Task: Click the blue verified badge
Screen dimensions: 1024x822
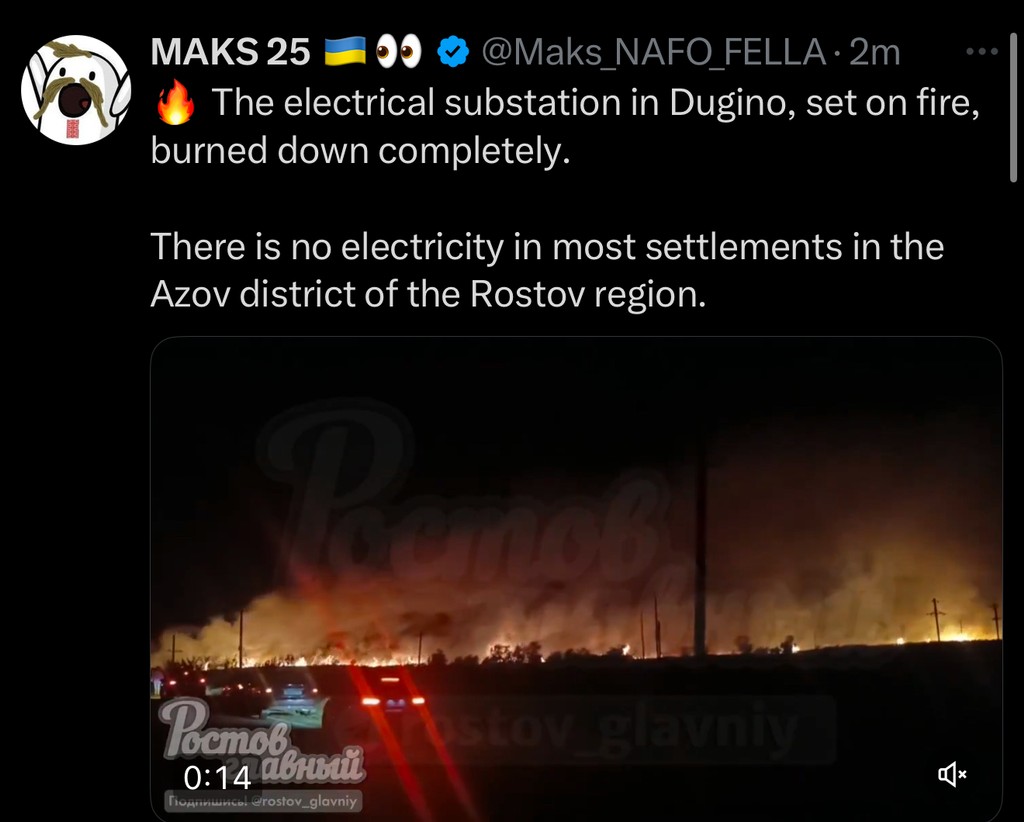Action: [453, 52]
